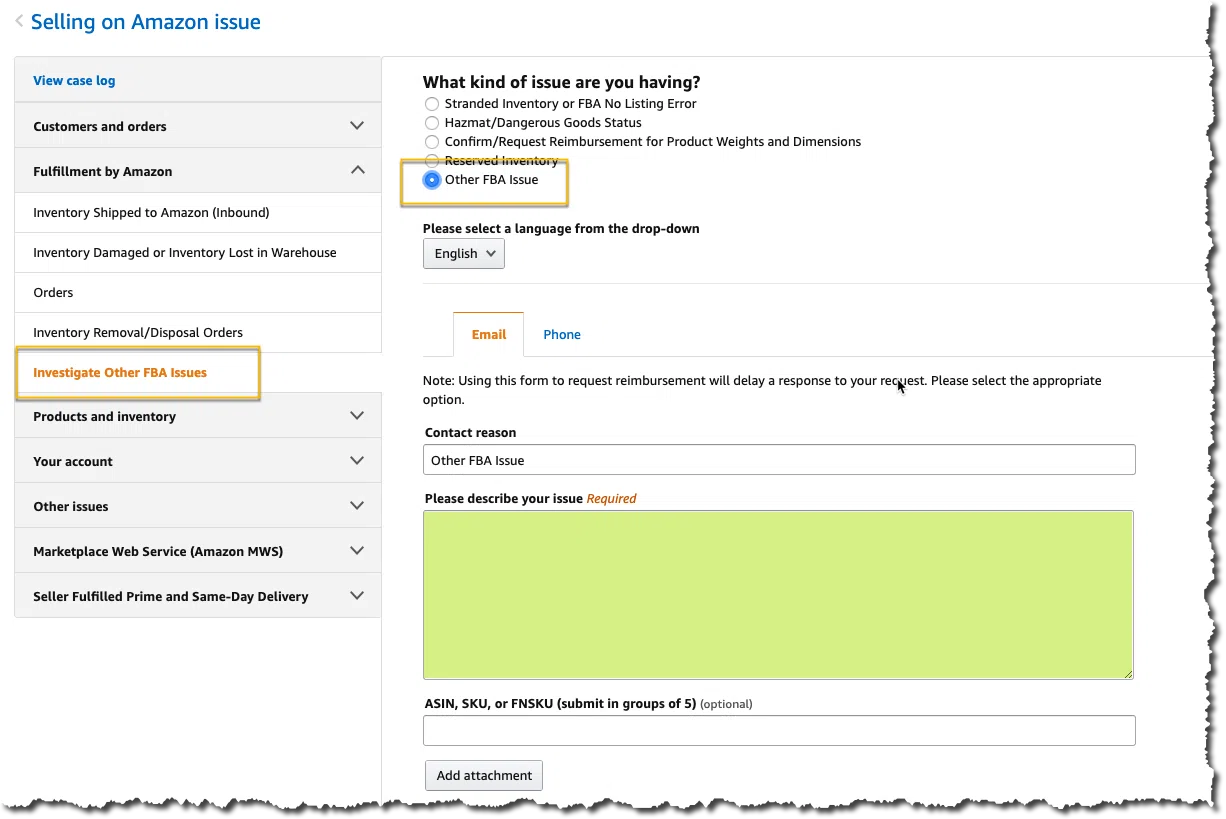Switch to the Email tab

tap(489, 334)
